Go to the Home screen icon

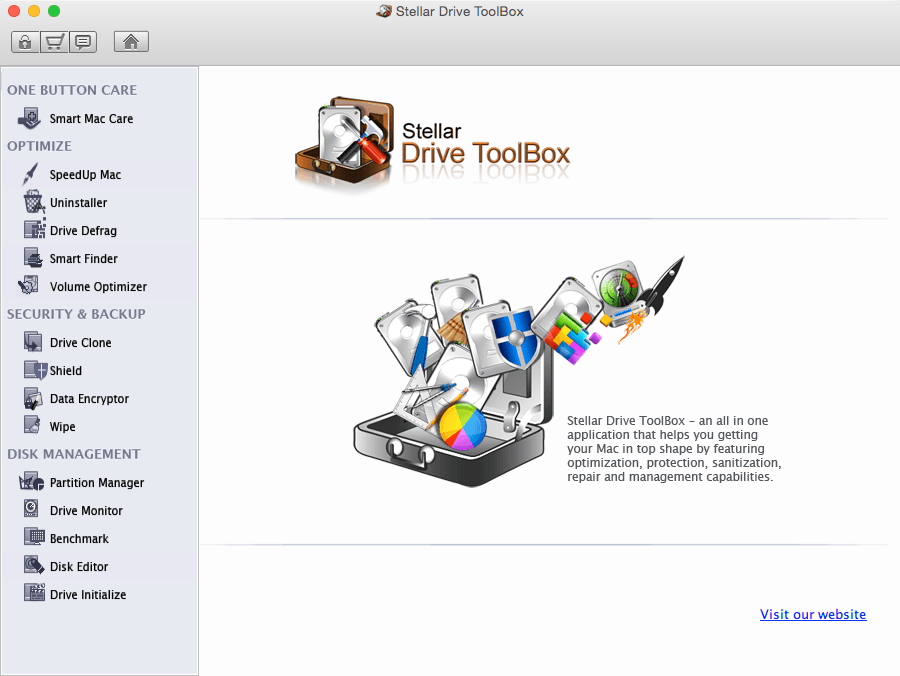(131, 42)
